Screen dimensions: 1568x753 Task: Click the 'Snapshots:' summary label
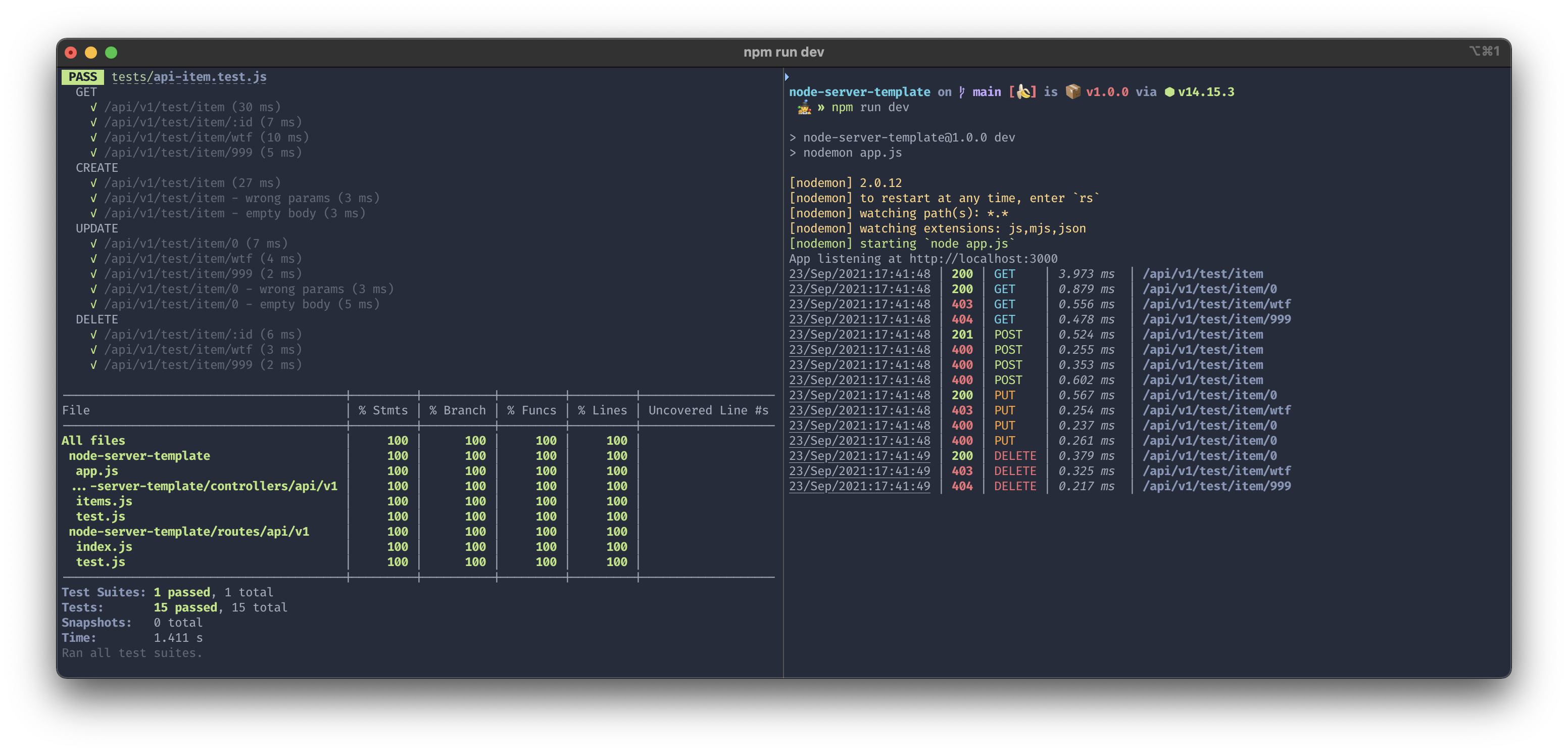[x=97, y=623]
